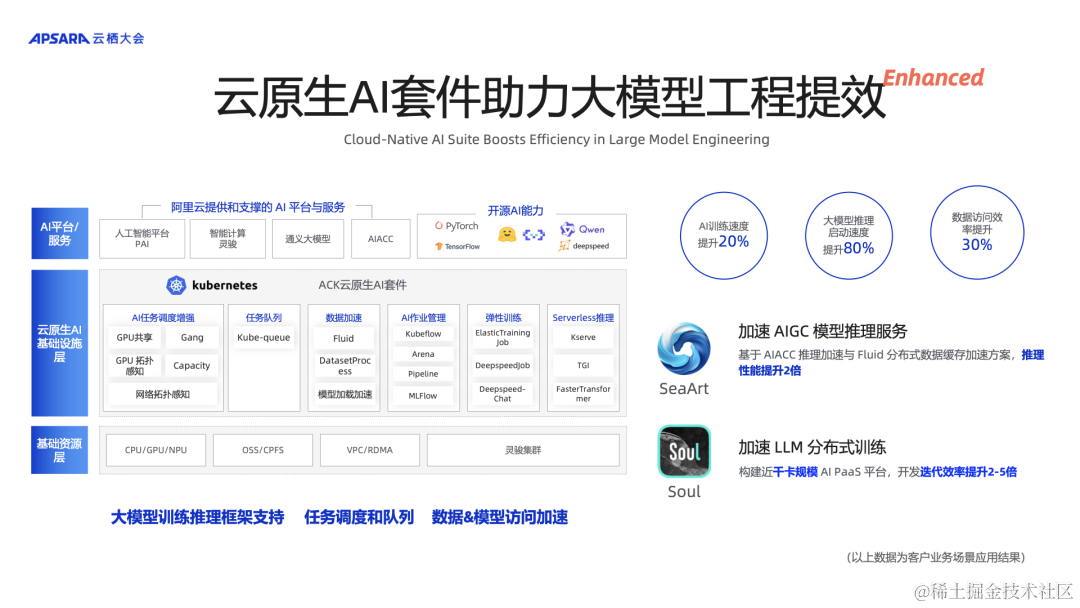Click the 任务队列 heading
Screen dimensions: 1080x608
(264, 317)
